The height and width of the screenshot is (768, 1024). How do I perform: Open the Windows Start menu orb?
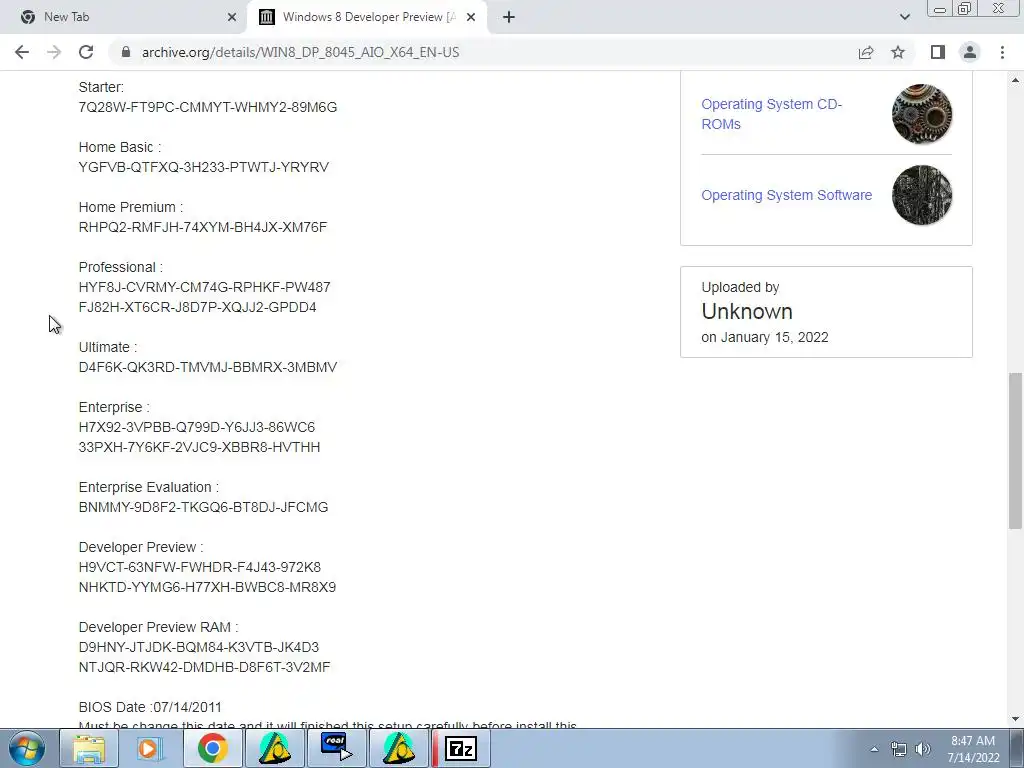tap(27, 748)
